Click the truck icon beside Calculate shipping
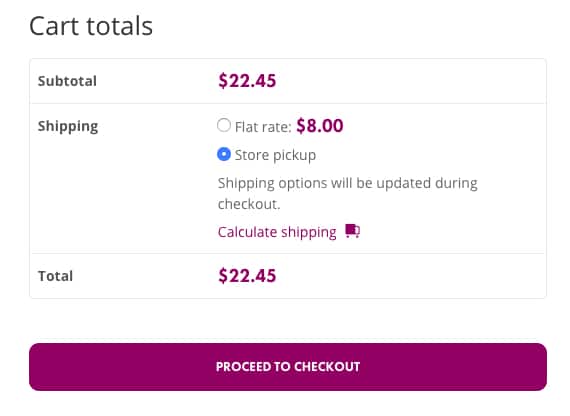Viewport: 570px width, 416px height. tap(352, 231)
